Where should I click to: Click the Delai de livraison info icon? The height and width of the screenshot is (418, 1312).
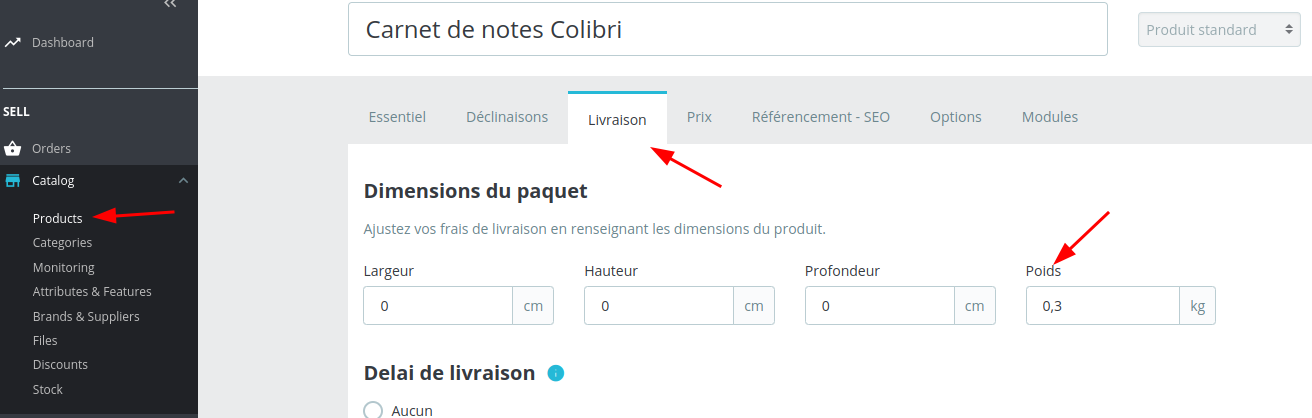[556, 373]
